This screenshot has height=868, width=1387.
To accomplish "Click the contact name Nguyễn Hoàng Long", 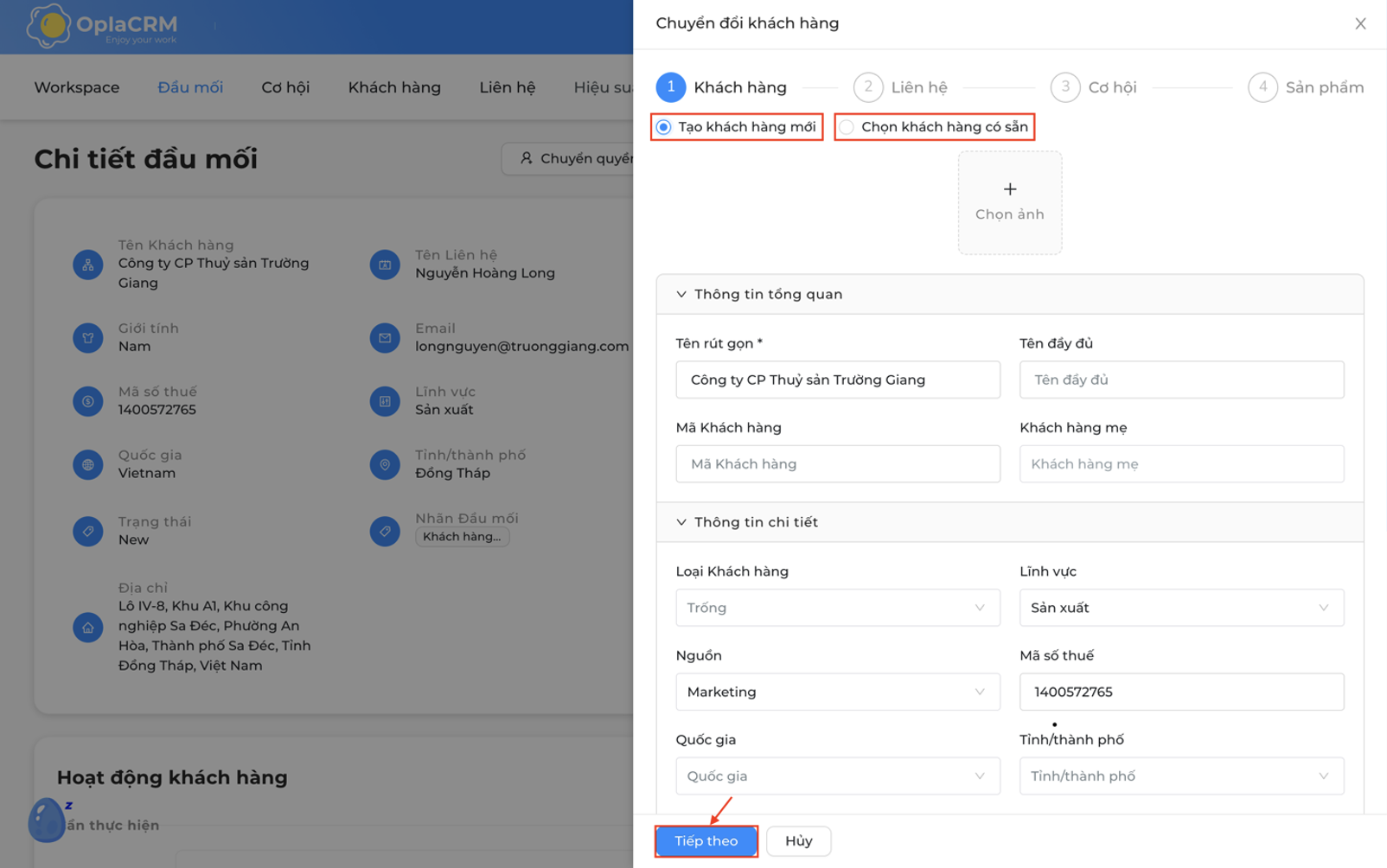I will [x=485, y=273].
